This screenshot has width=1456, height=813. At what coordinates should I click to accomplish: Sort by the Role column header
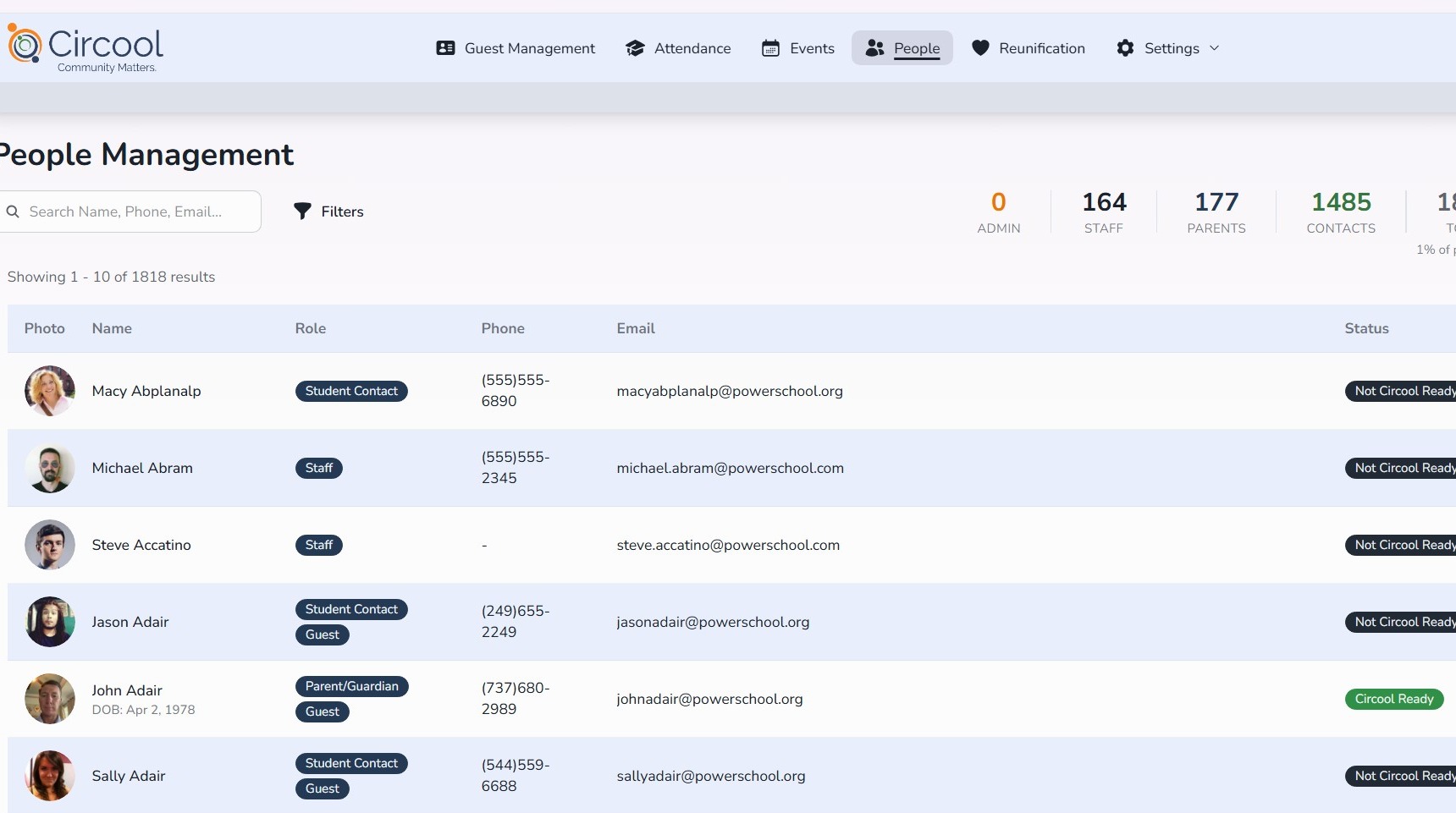coord(311,328)
